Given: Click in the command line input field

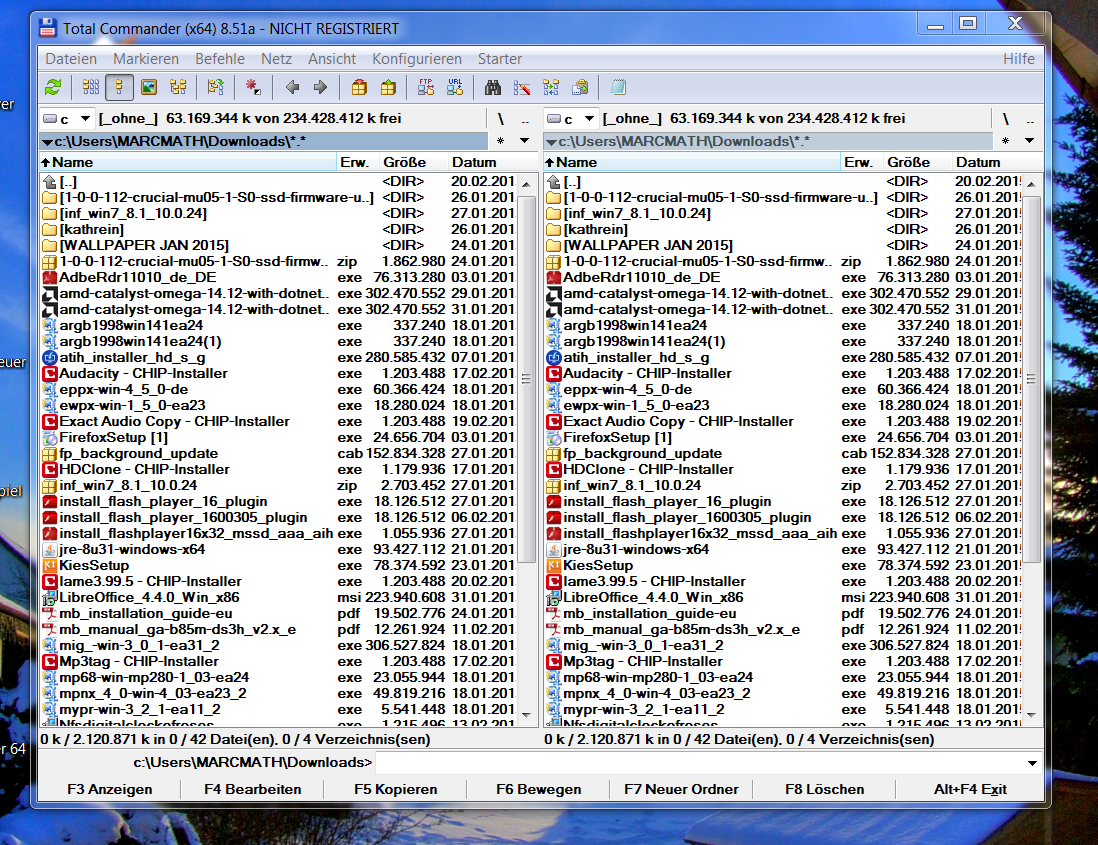Looking at the screenshot, I should (x=699, y=762).
